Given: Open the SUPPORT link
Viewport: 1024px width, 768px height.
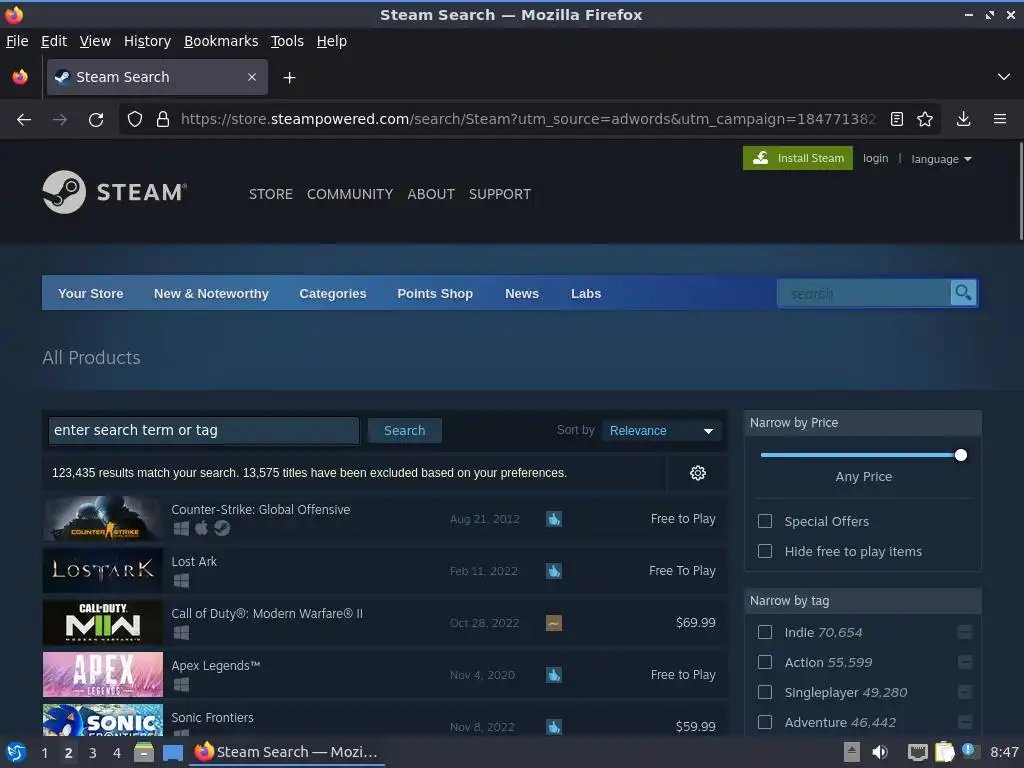Looking at the screenshot, I should [x=500, y=194].
